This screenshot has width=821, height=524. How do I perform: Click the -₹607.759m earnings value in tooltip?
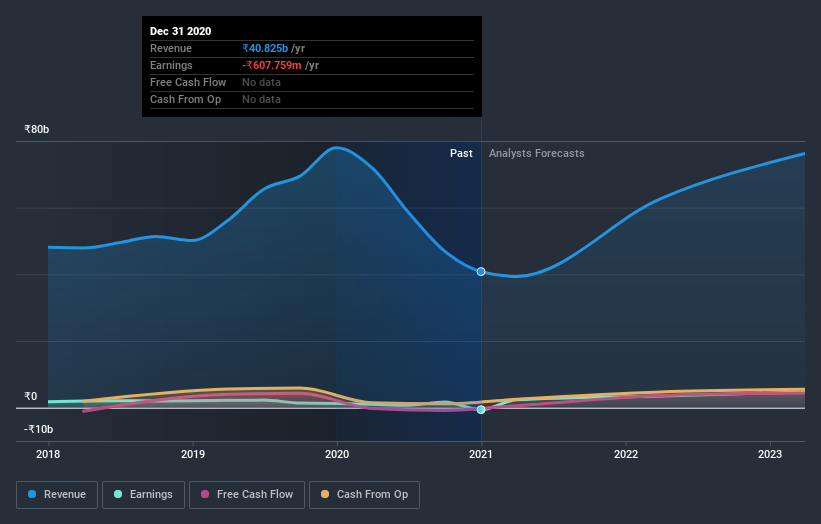(x=272, y=65)
